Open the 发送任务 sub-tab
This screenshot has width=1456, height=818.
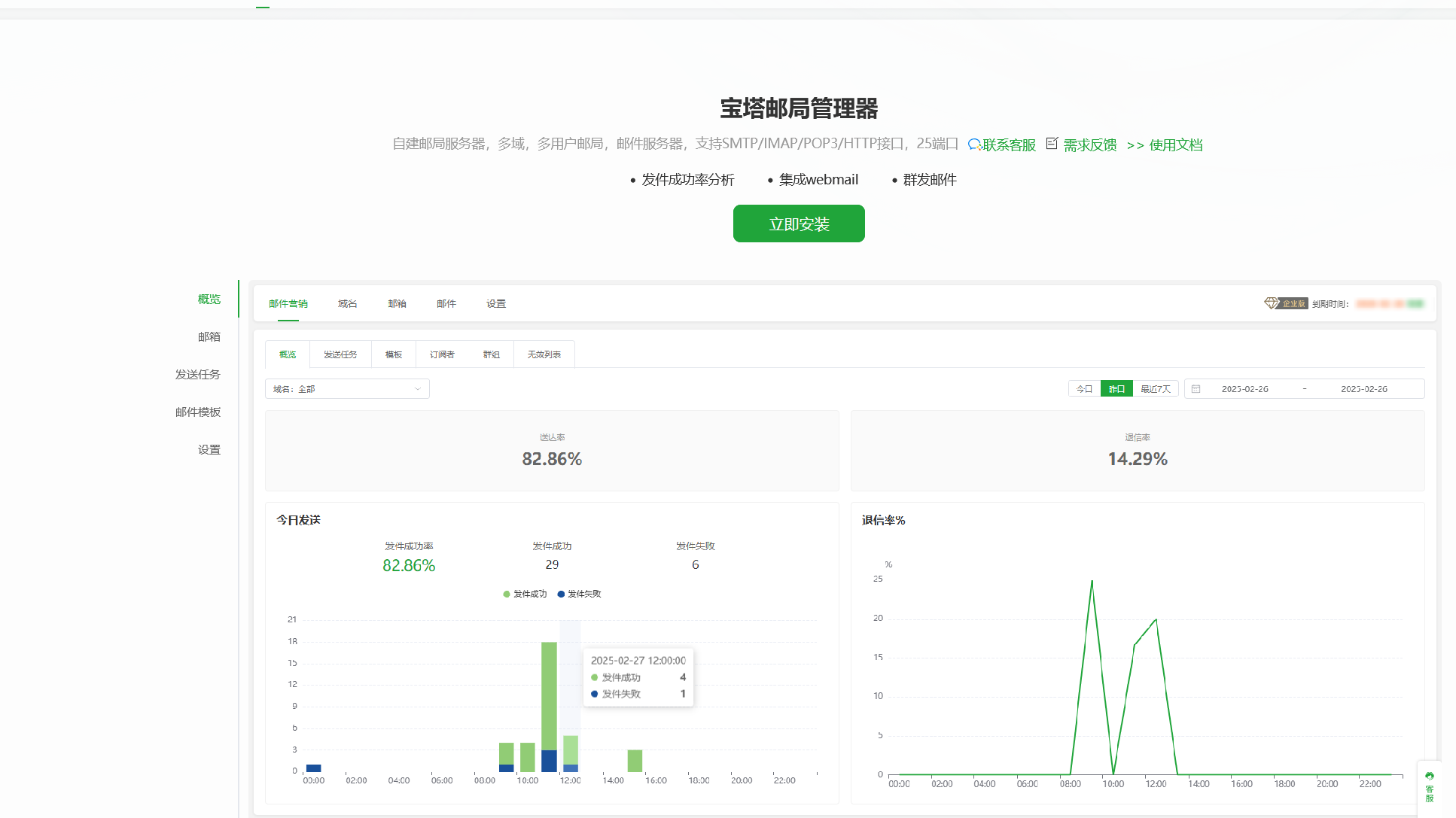340,354
